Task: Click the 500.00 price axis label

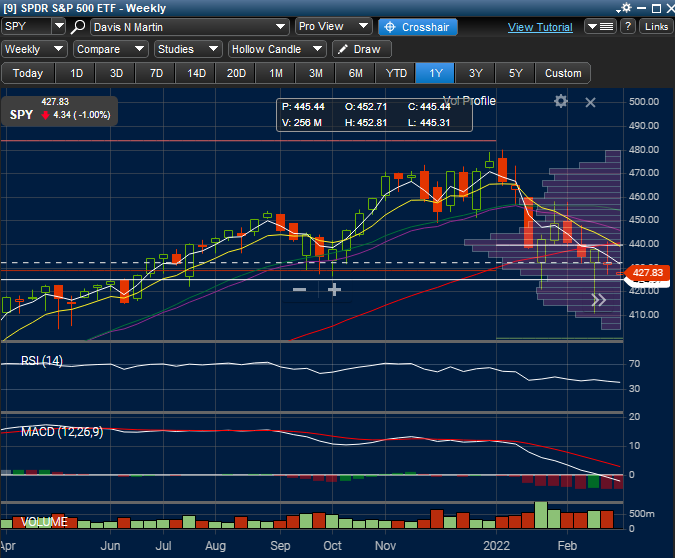Action: (644, 102)
